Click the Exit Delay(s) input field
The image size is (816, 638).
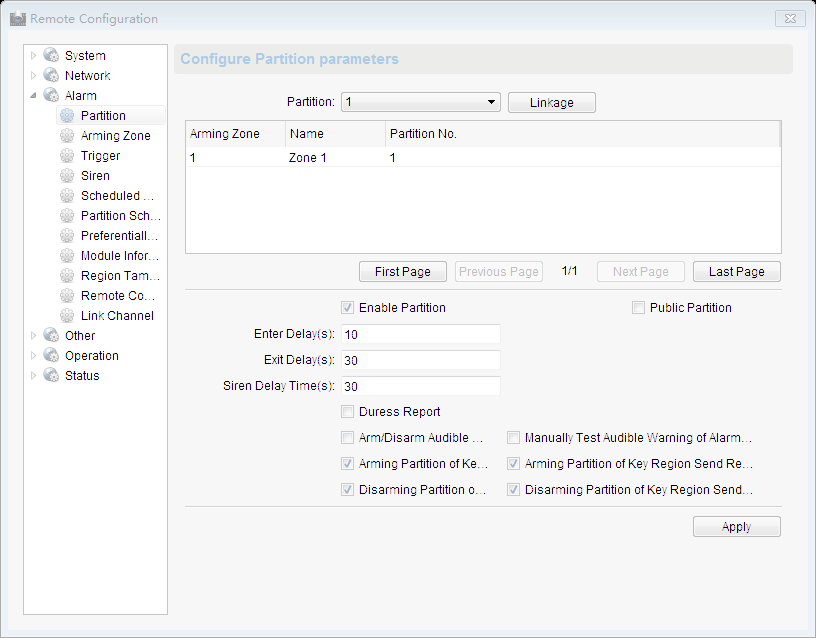click(x=420, y=360)
